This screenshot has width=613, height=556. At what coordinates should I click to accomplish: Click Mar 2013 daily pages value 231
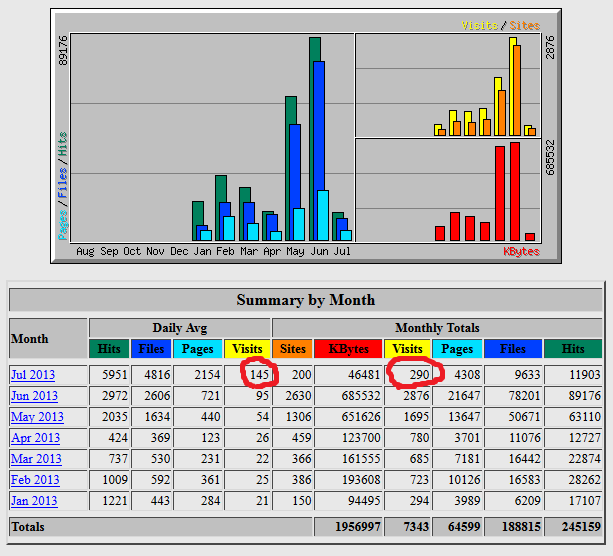(211, 459)
